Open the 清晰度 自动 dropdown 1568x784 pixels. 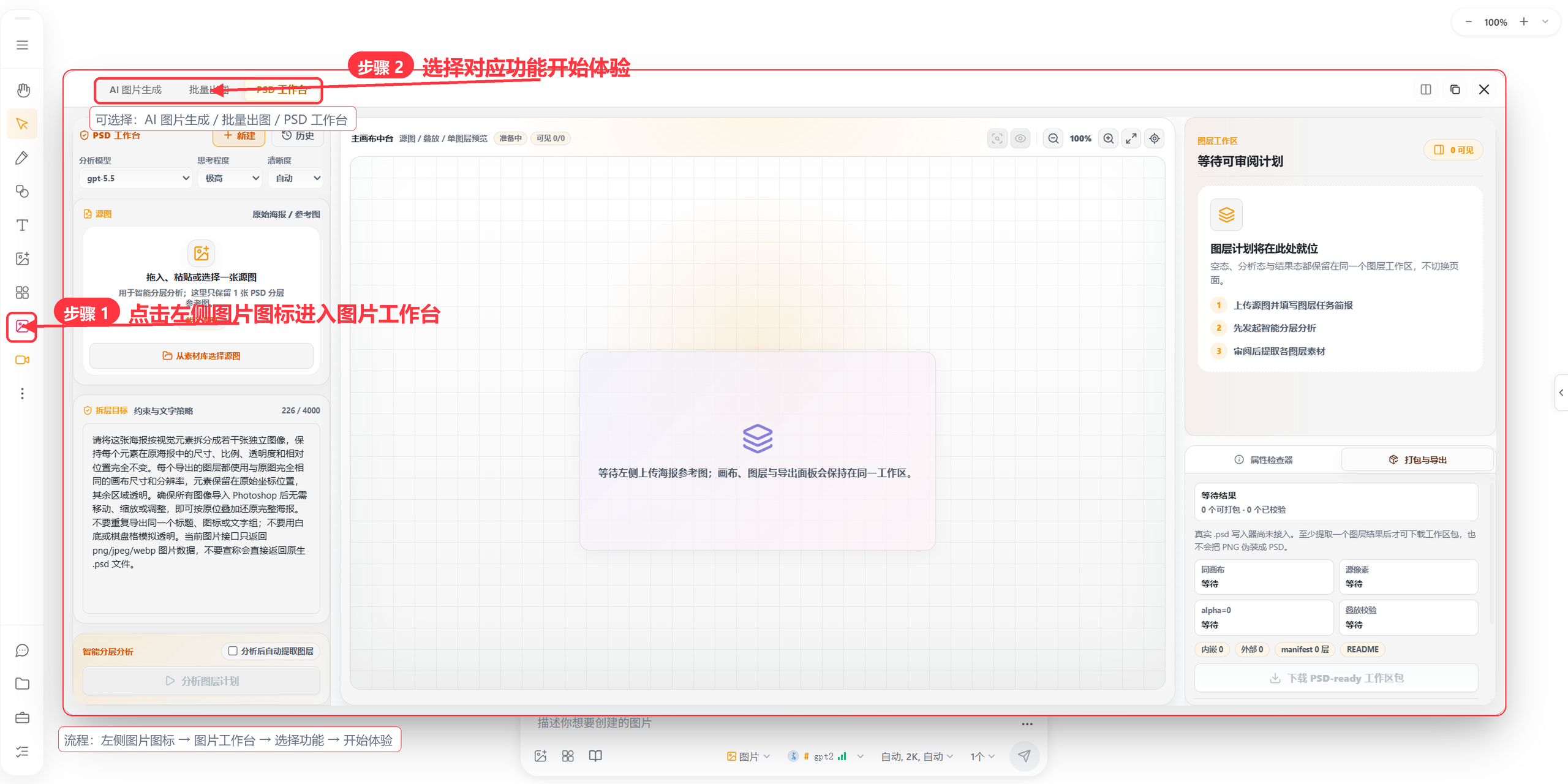pos(296,178)
